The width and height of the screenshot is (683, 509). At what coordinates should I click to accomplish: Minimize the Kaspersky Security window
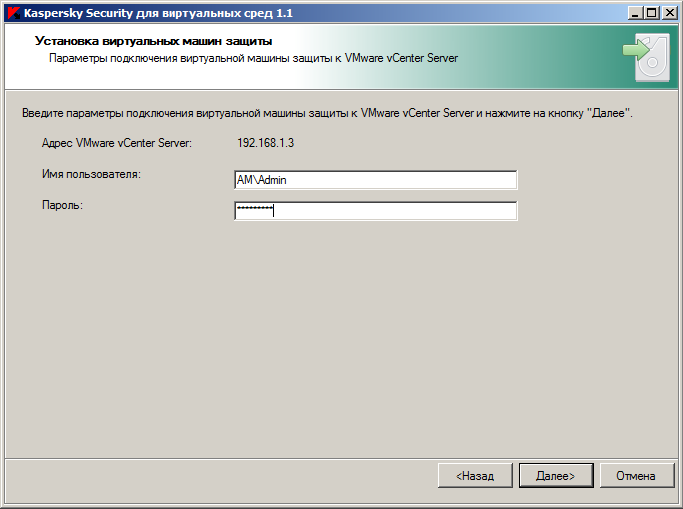(x=636, y=13)
